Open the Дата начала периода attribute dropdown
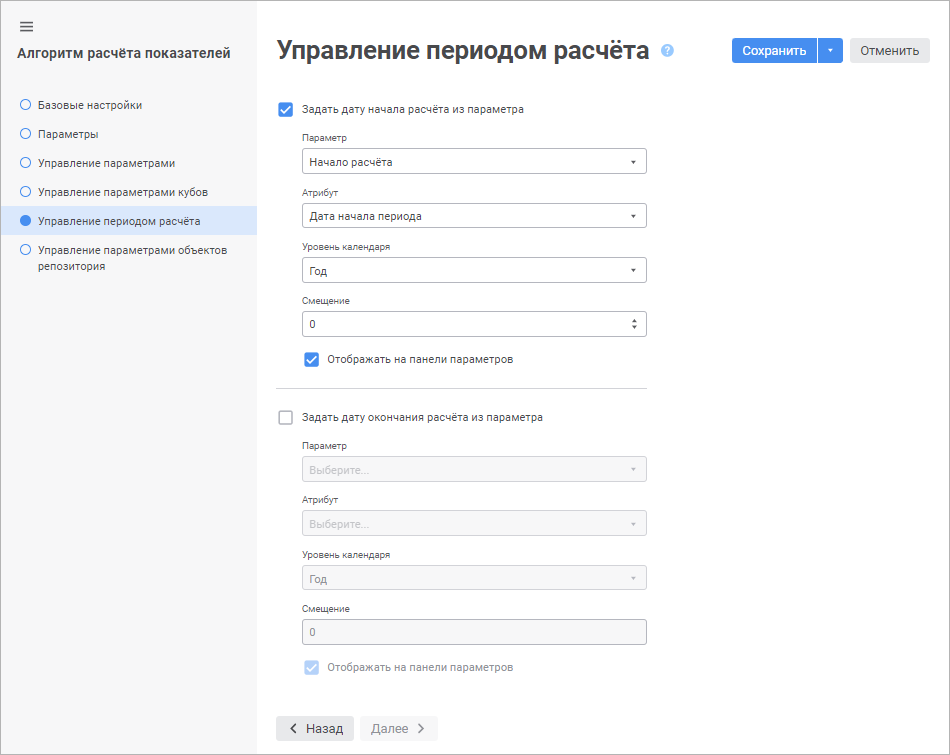This screenshot has height=755, width=950. tap(474, 216)
